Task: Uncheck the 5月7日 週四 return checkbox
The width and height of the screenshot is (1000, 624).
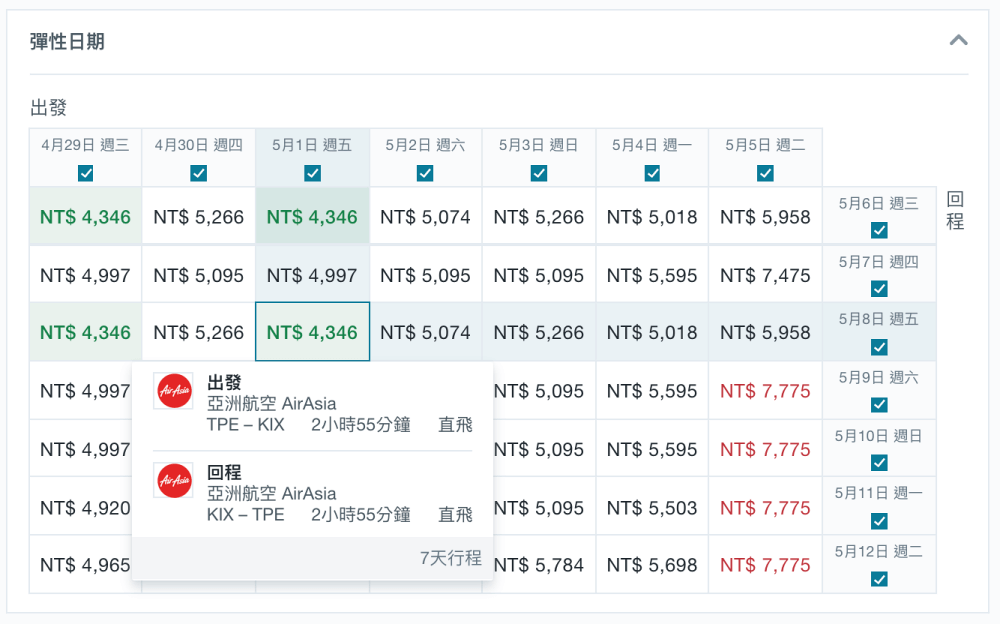Action: (879, 289)
